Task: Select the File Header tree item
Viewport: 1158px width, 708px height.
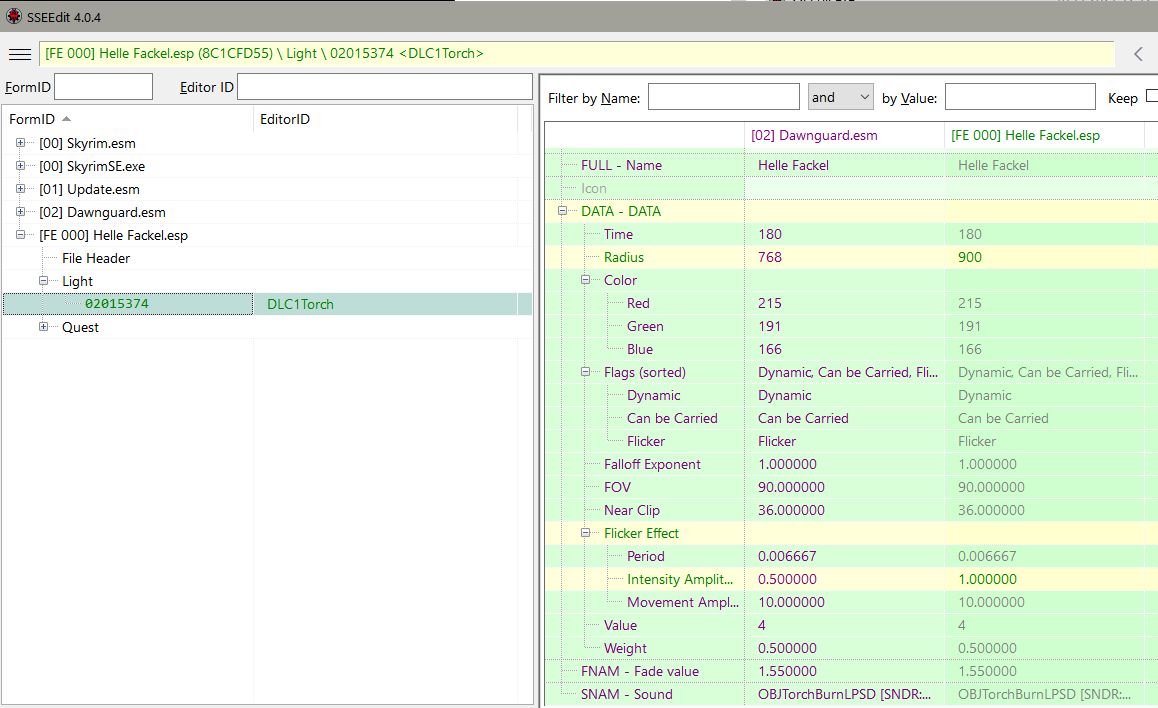Action: (x=96, y=258)
